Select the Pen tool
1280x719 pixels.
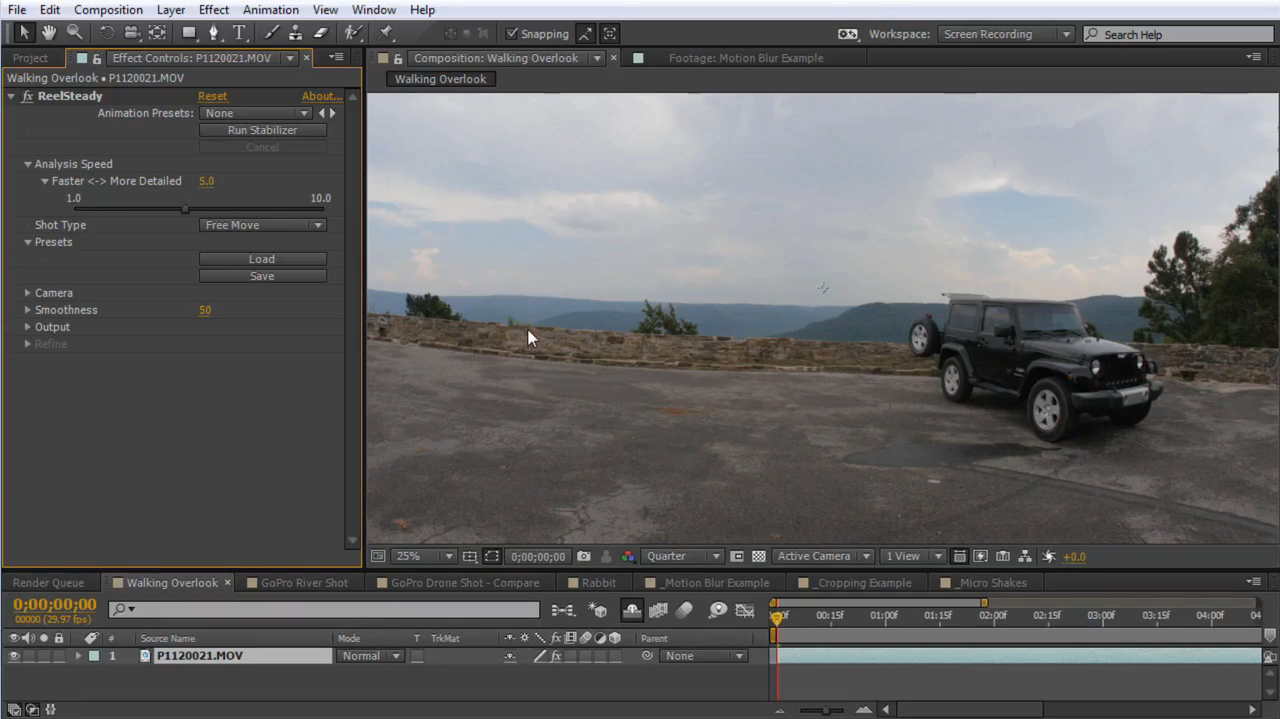(213, 33)
